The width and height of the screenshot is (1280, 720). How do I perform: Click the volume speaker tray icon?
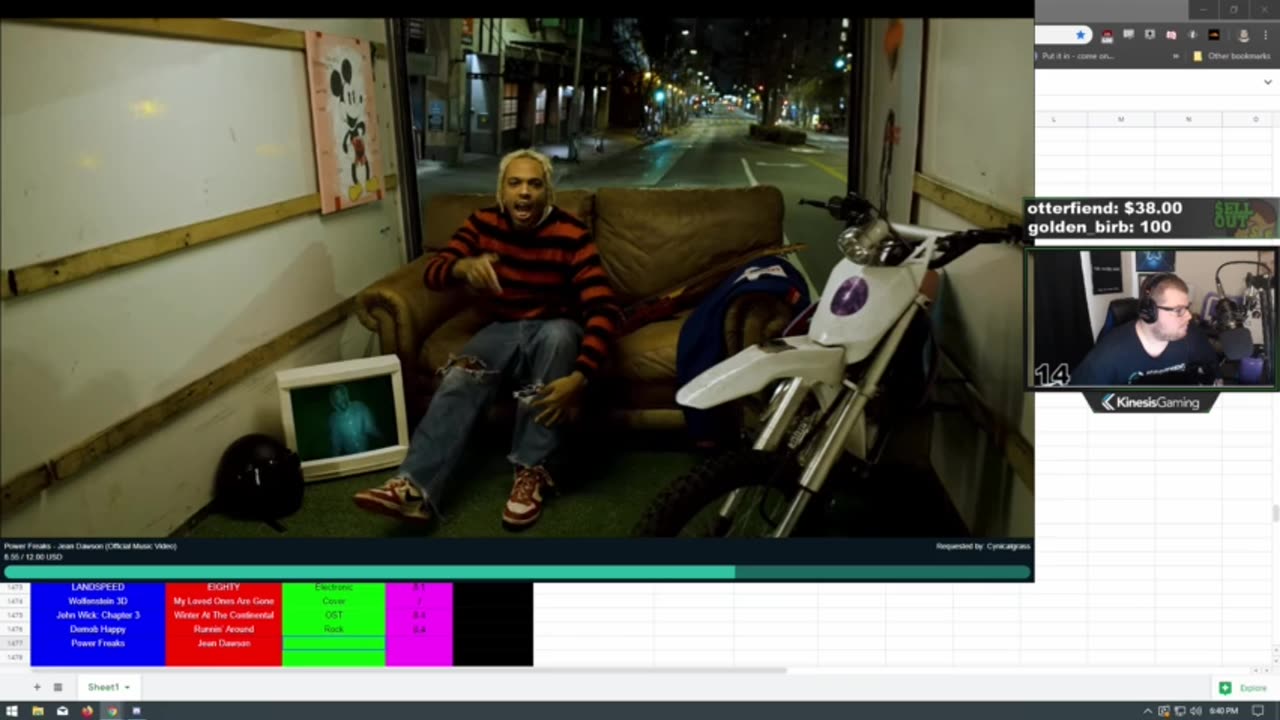point(1196,711)
